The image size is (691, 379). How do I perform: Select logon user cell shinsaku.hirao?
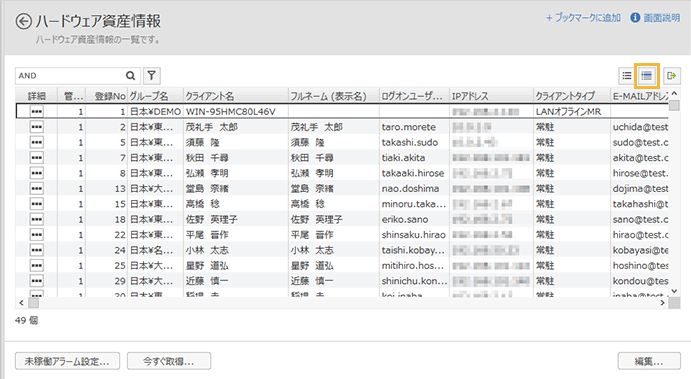point(414,234)
